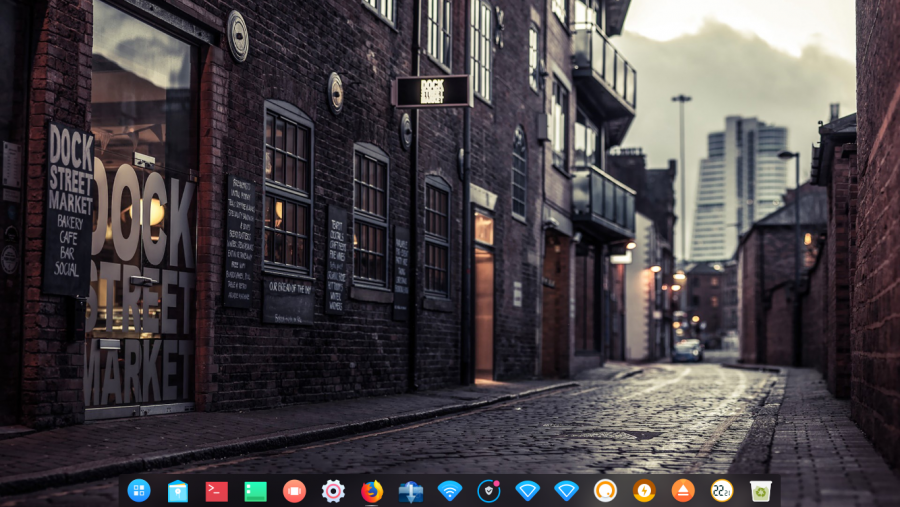Image resolution: width=900 pixels, height=507 pixels.
Task: Click the disconnected Wi-Fi icon beside the shield
Action: (527, 491)
